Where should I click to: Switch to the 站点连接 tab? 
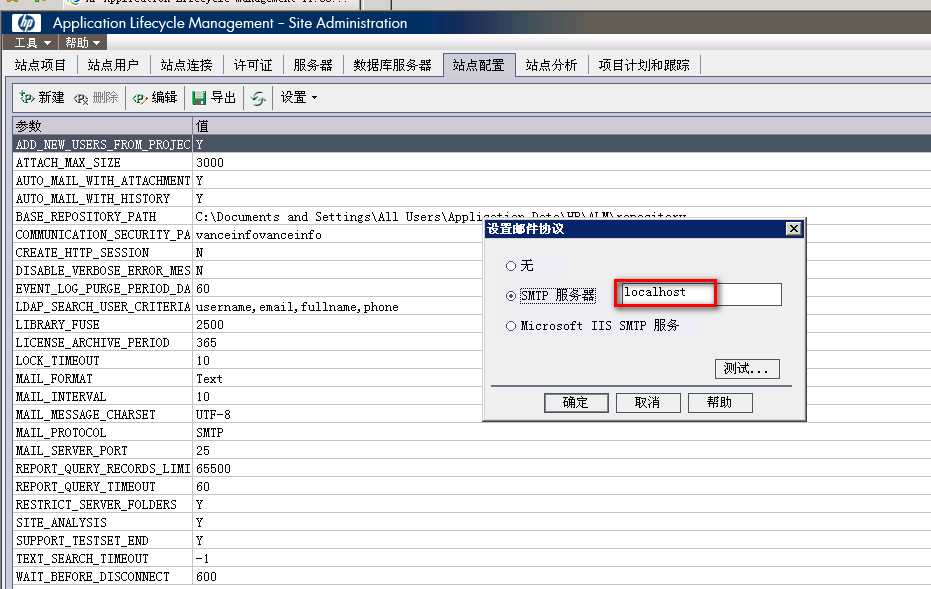[186, 65]
